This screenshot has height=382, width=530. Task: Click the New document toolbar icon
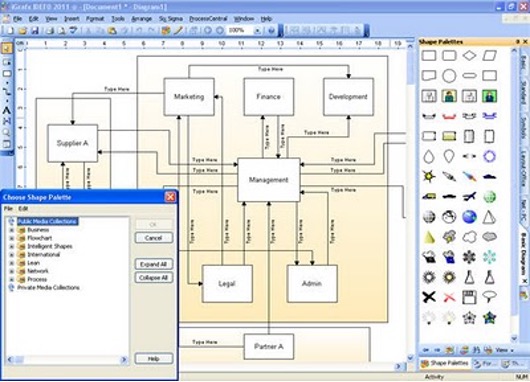10,31
